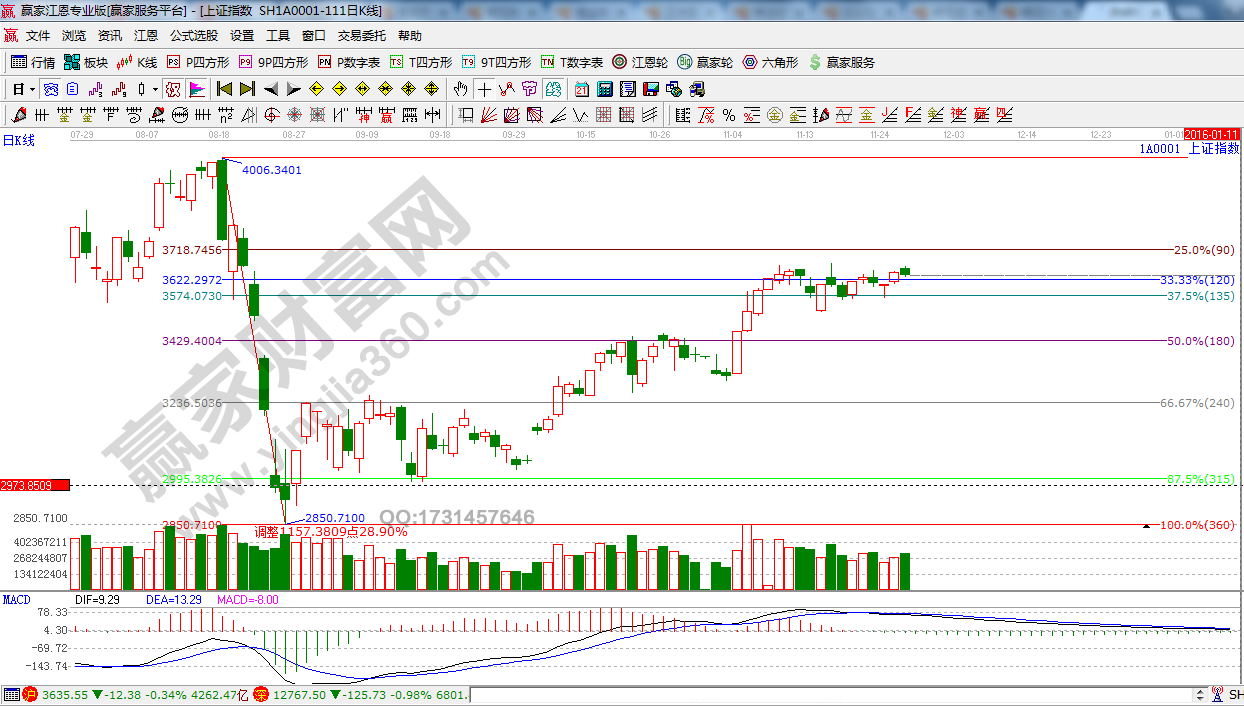1244x706 pixels.
Task: Jump to first bar with skip-start arrow
Action: (224, 89)
